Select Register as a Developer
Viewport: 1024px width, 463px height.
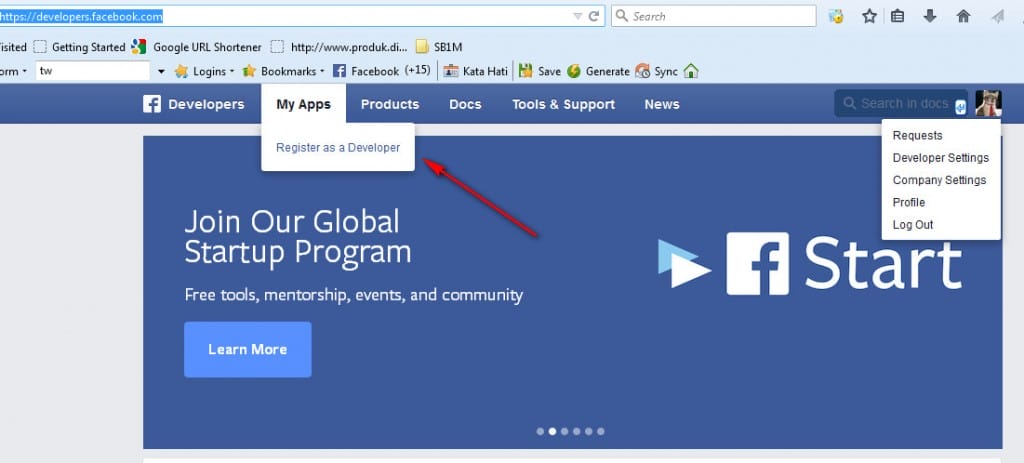[338, 148]
